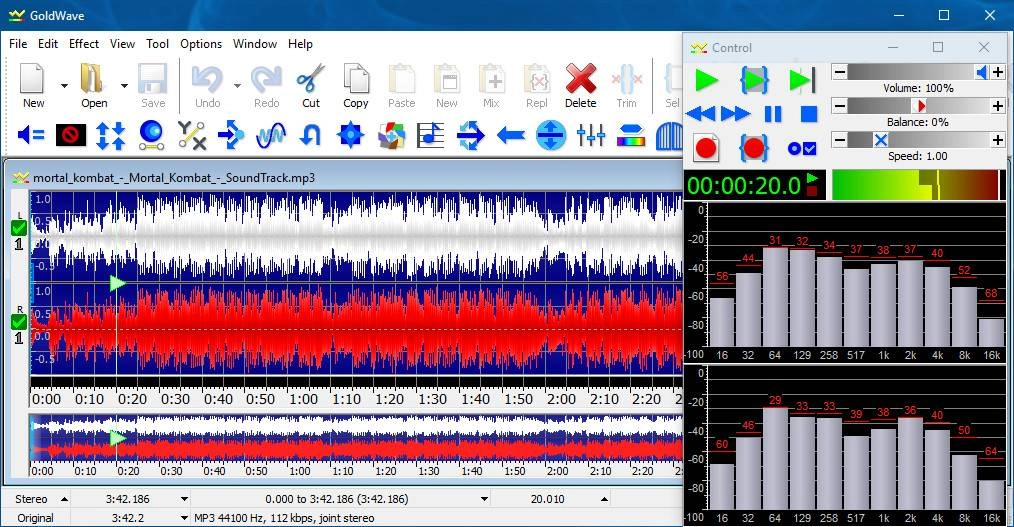Click the speaker-with-equals volume effect icon
1014x527 pixels.
[x=30, y=135]
